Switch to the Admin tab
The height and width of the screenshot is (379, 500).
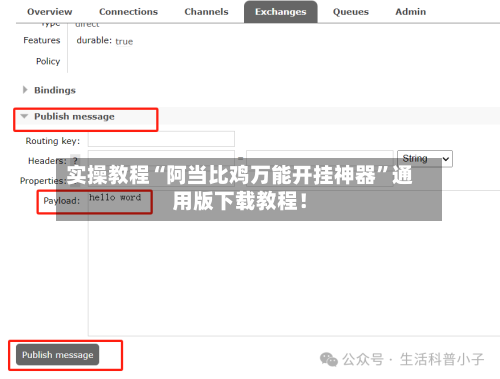[x=411, y=12]
